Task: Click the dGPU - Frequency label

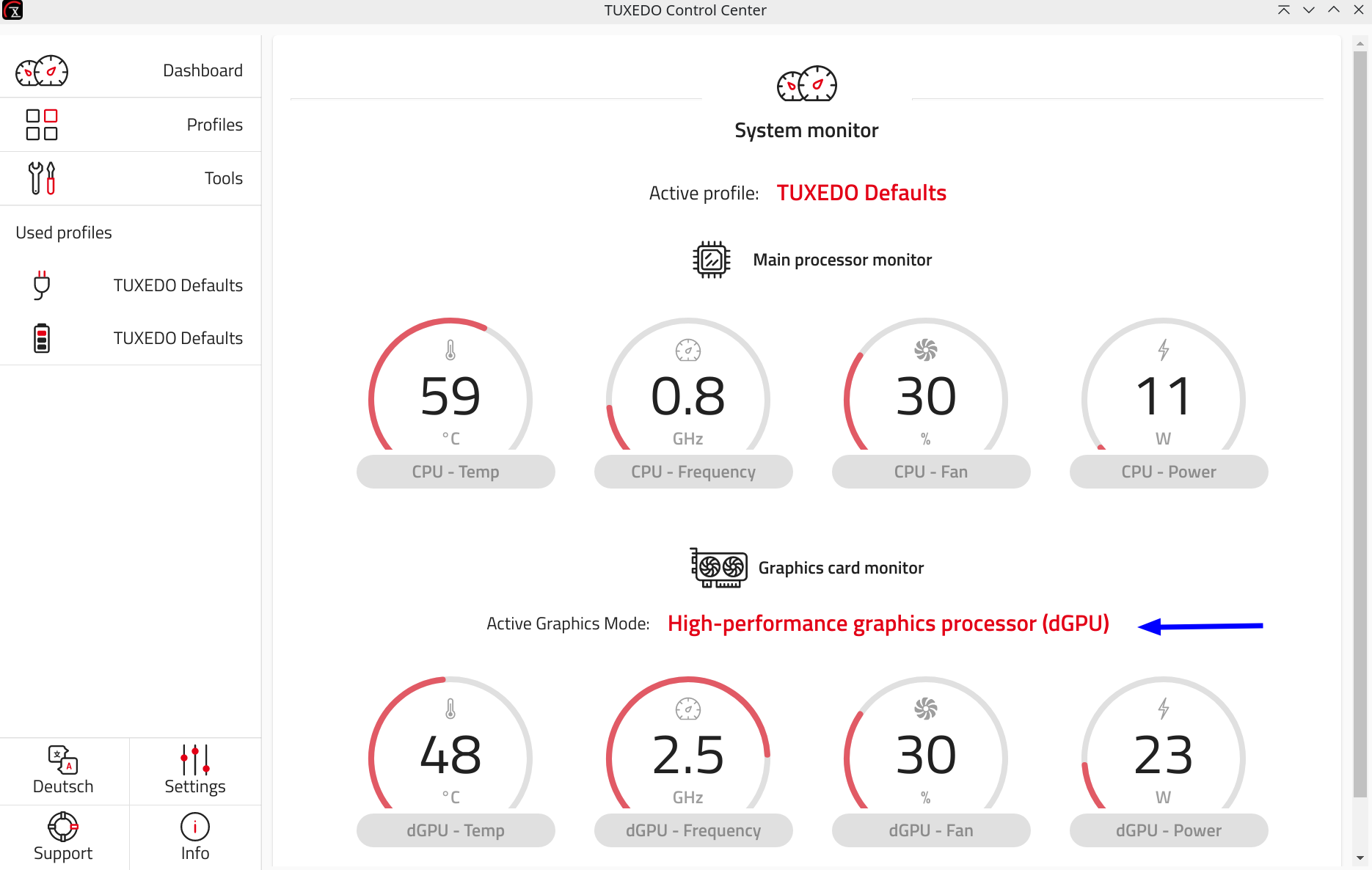Action: tap(693, 830)
